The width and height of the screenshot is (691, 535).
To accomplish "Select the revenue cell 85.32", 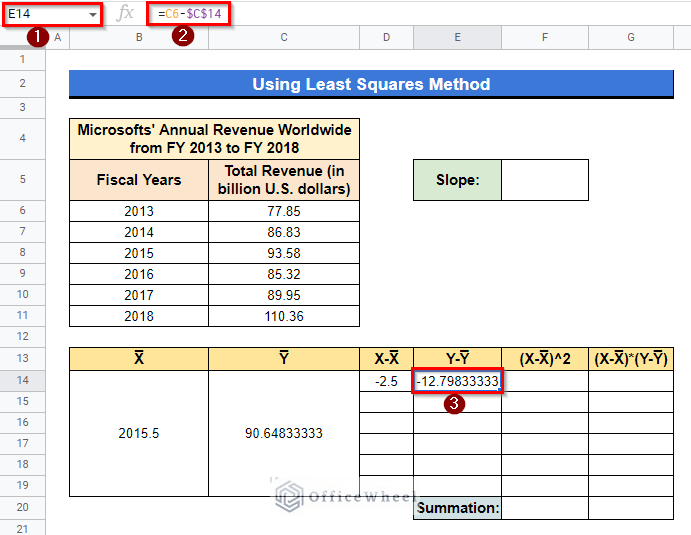I will point(284,274).
